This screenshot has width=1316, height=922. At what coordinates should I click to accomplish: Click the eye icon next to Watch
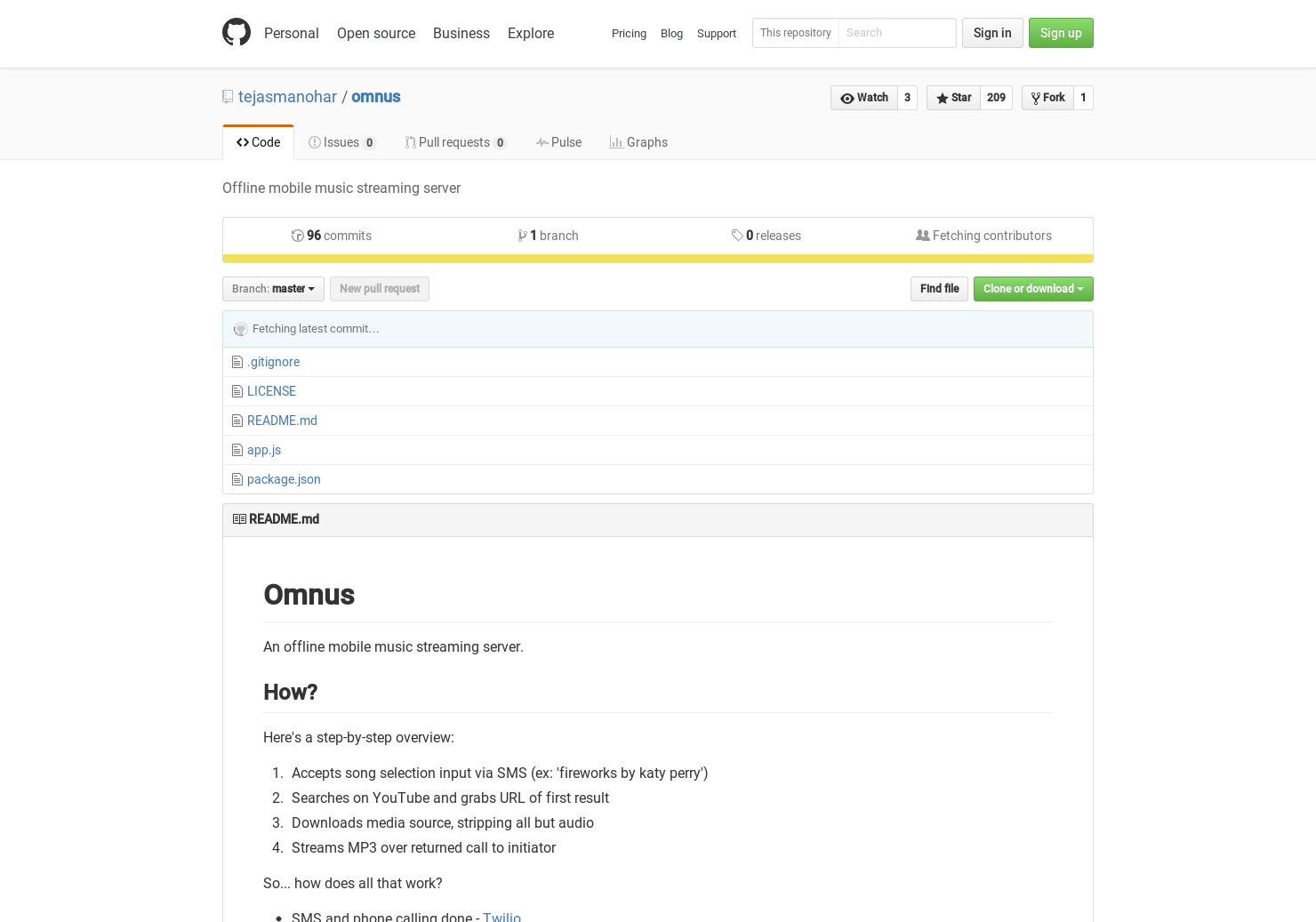click(x=849, y=98)
